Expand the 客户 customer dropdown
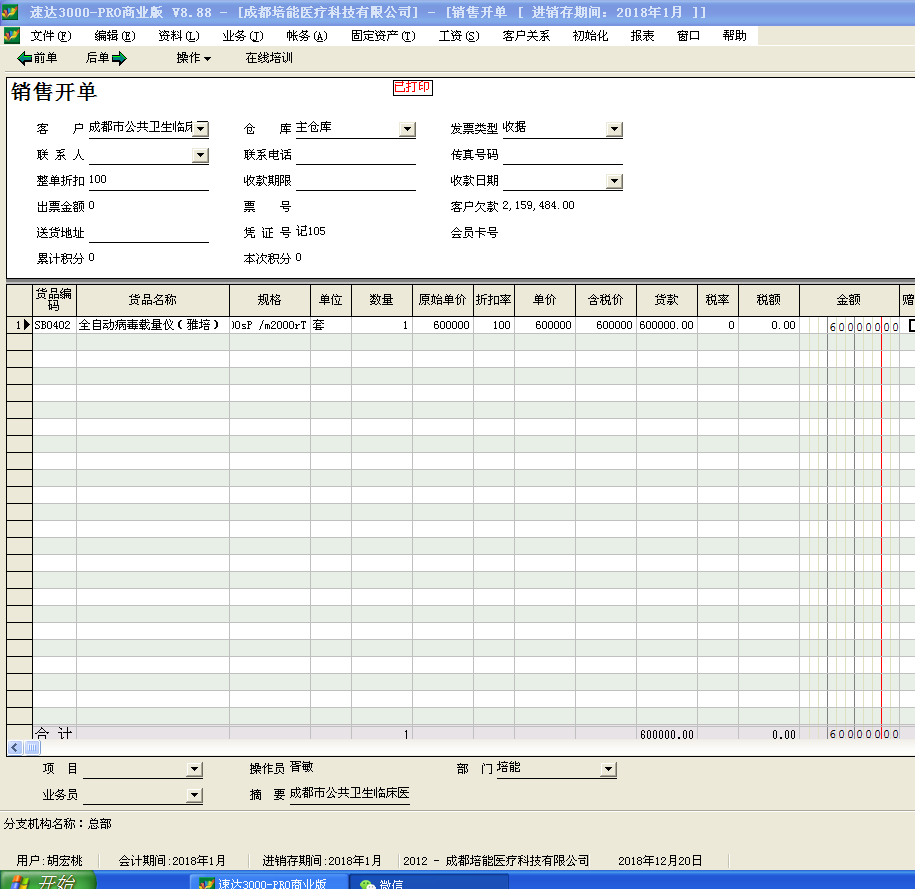This screenshot has height=889, width=915. (x=201, y=128)
